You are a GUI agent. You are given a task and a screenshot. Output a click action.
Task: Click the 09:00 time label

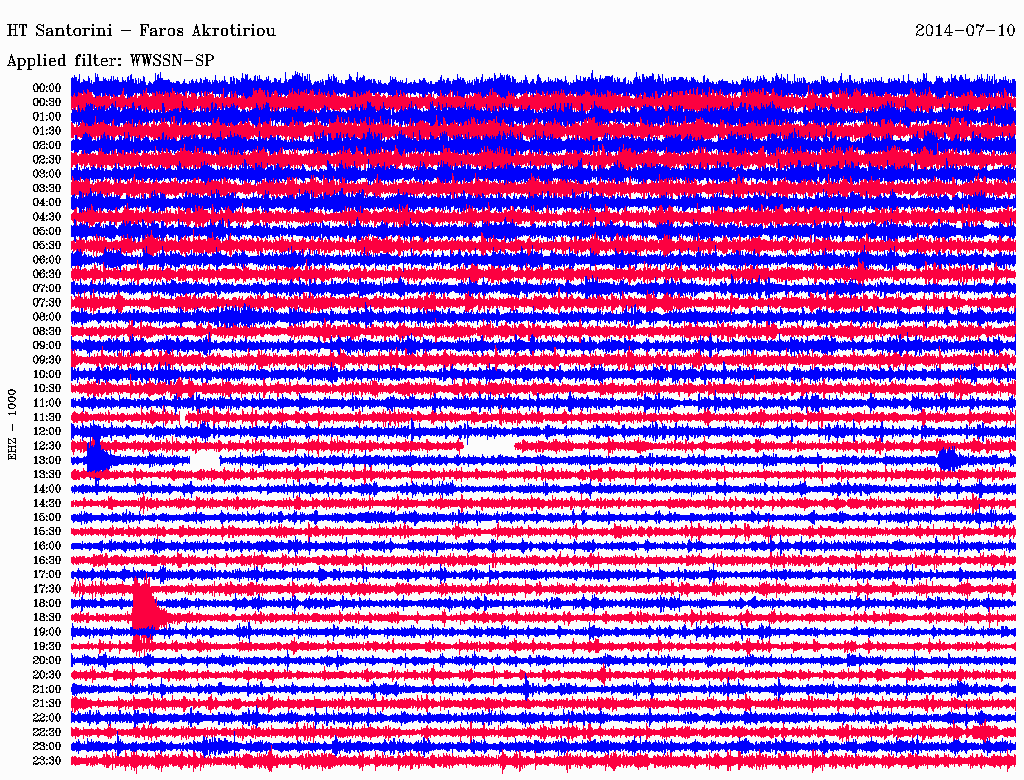pyautogui.click(x=47, y=346)
